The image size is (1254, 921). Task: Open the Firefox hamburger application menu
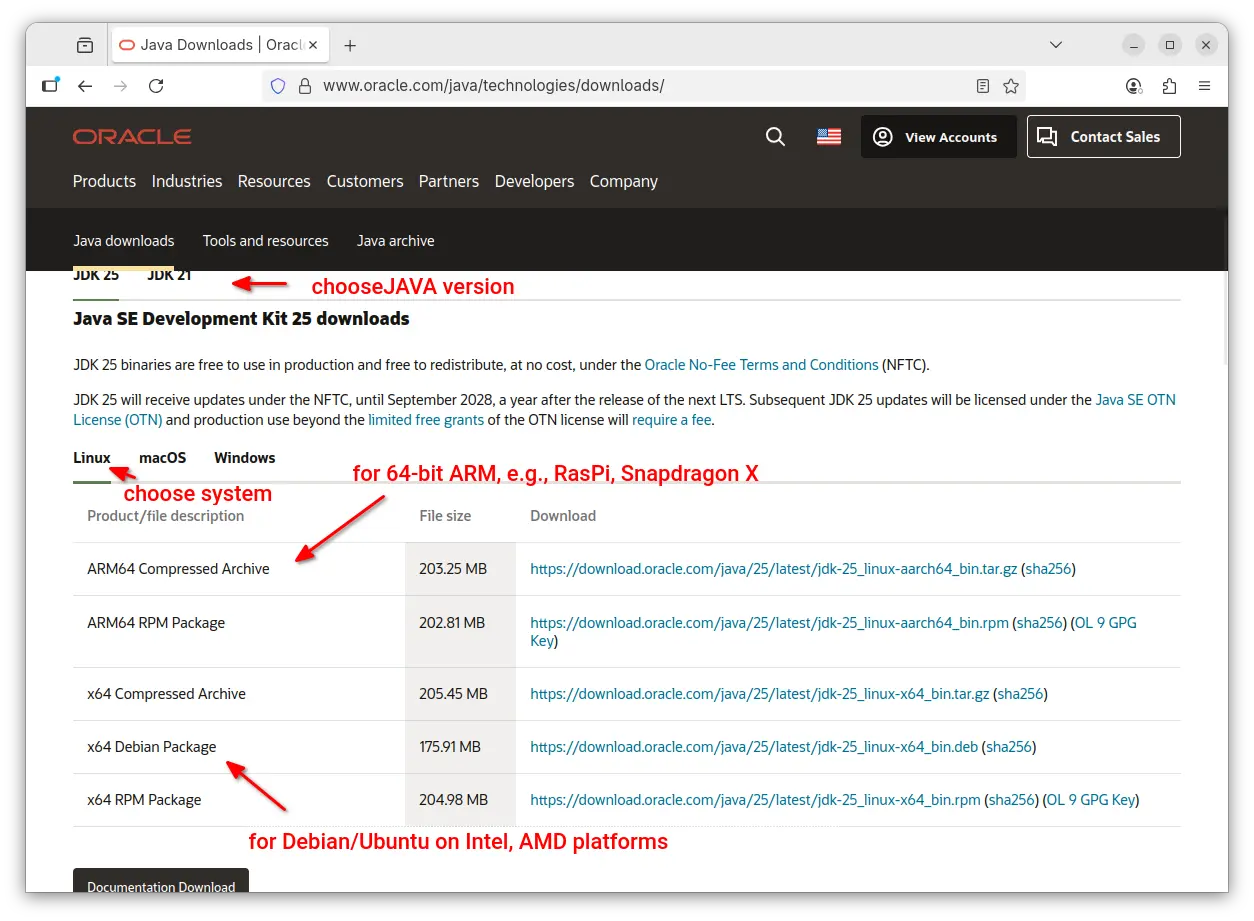pyautogui.click(x=1204, y=86)
